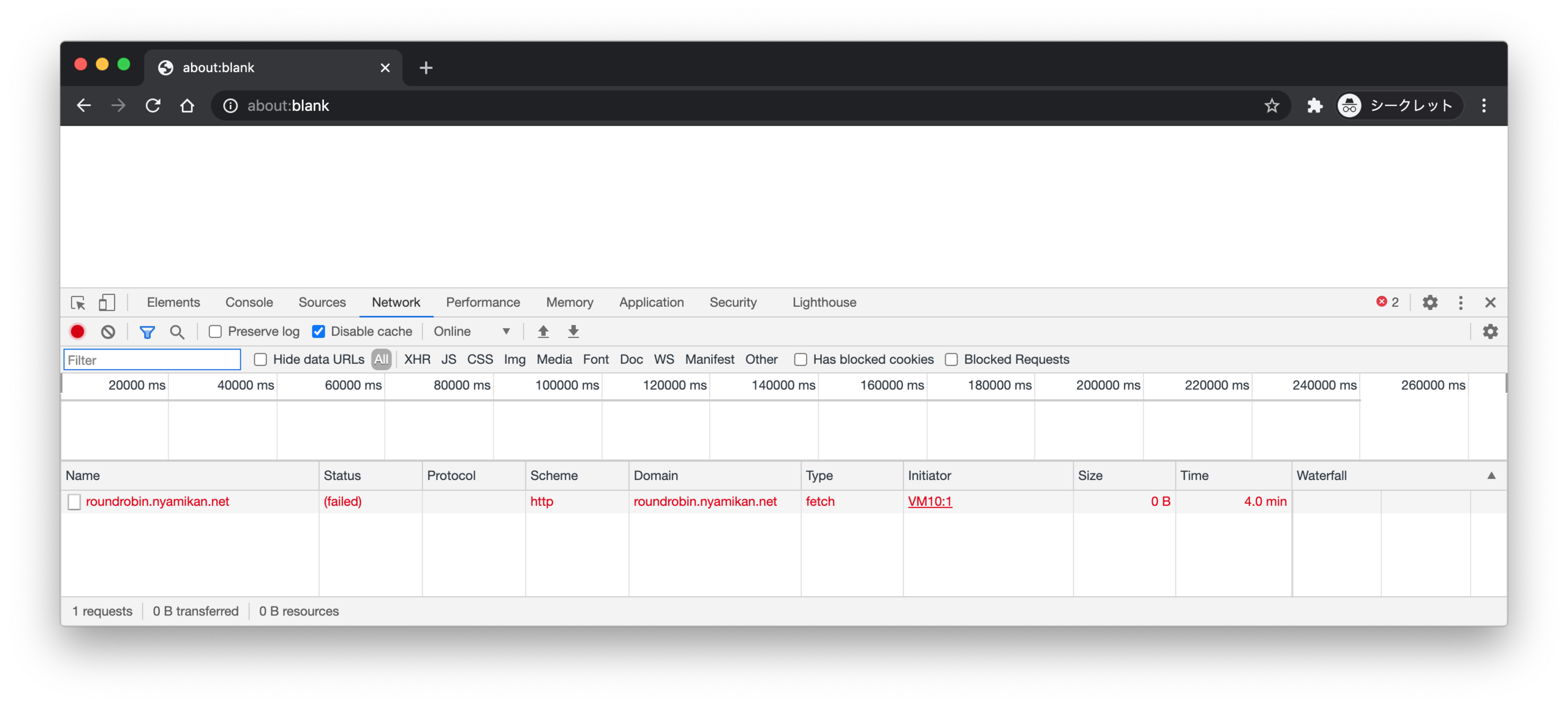Open the incognito シークレット profile button
This screenshot has width=1568, height=706.
1398,105
